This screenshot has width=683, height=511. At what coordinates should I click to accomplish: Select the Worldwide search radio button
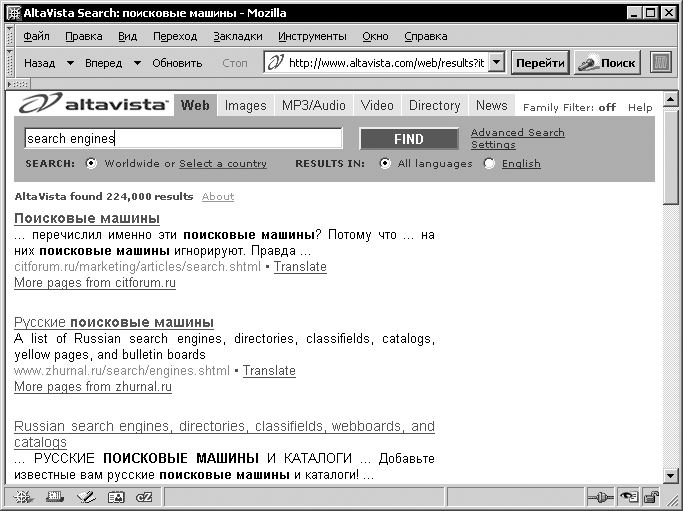91,163
